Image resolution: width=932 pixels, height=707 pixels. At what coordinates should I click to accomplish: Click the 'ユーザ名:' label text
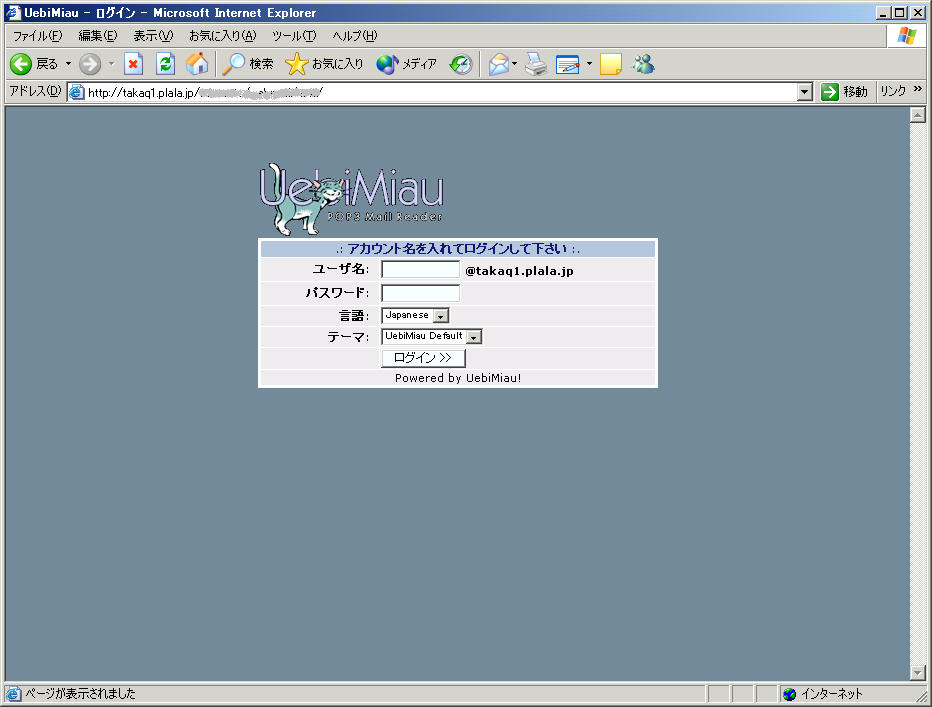tap(341, 269)
